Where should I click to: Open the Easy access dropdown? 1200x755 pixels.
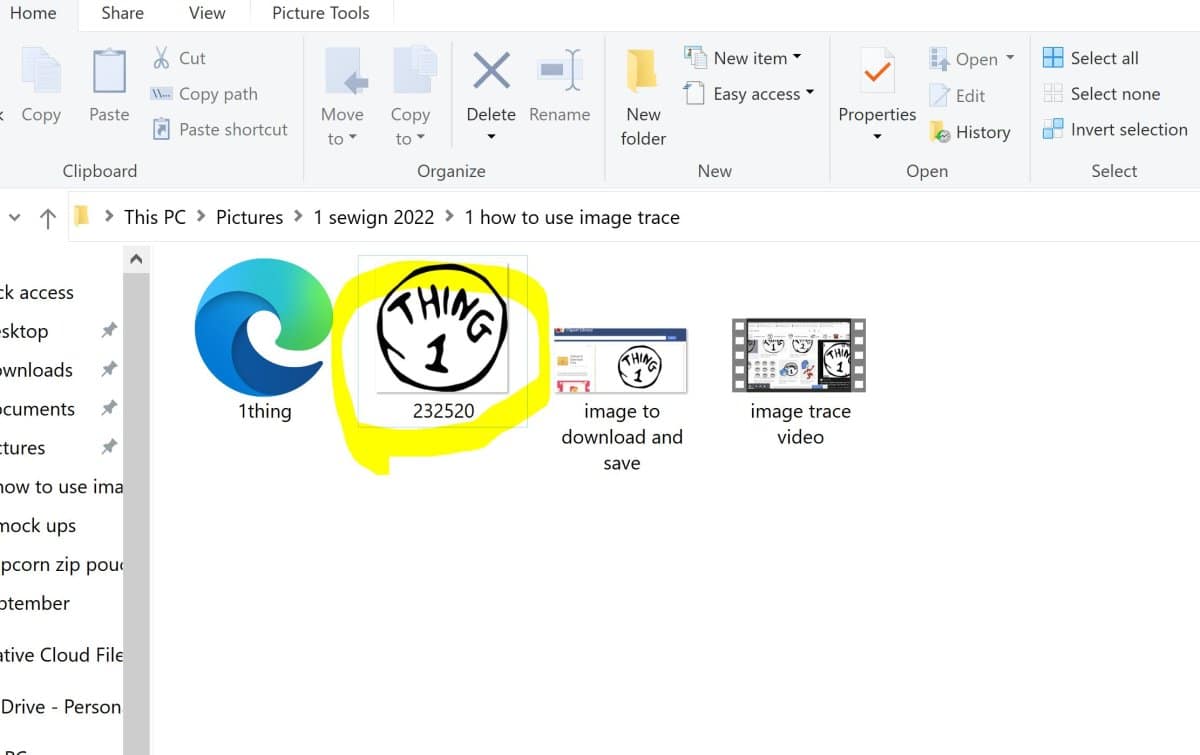749,94
